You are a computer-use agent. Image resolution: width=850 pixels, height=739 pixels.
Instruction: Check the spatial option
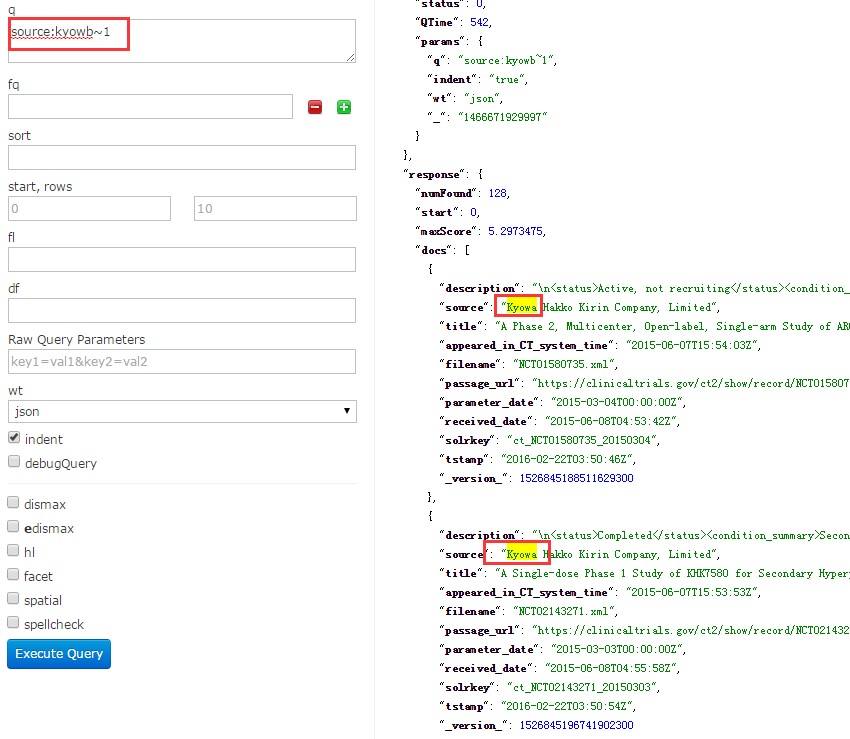[13, 598]
